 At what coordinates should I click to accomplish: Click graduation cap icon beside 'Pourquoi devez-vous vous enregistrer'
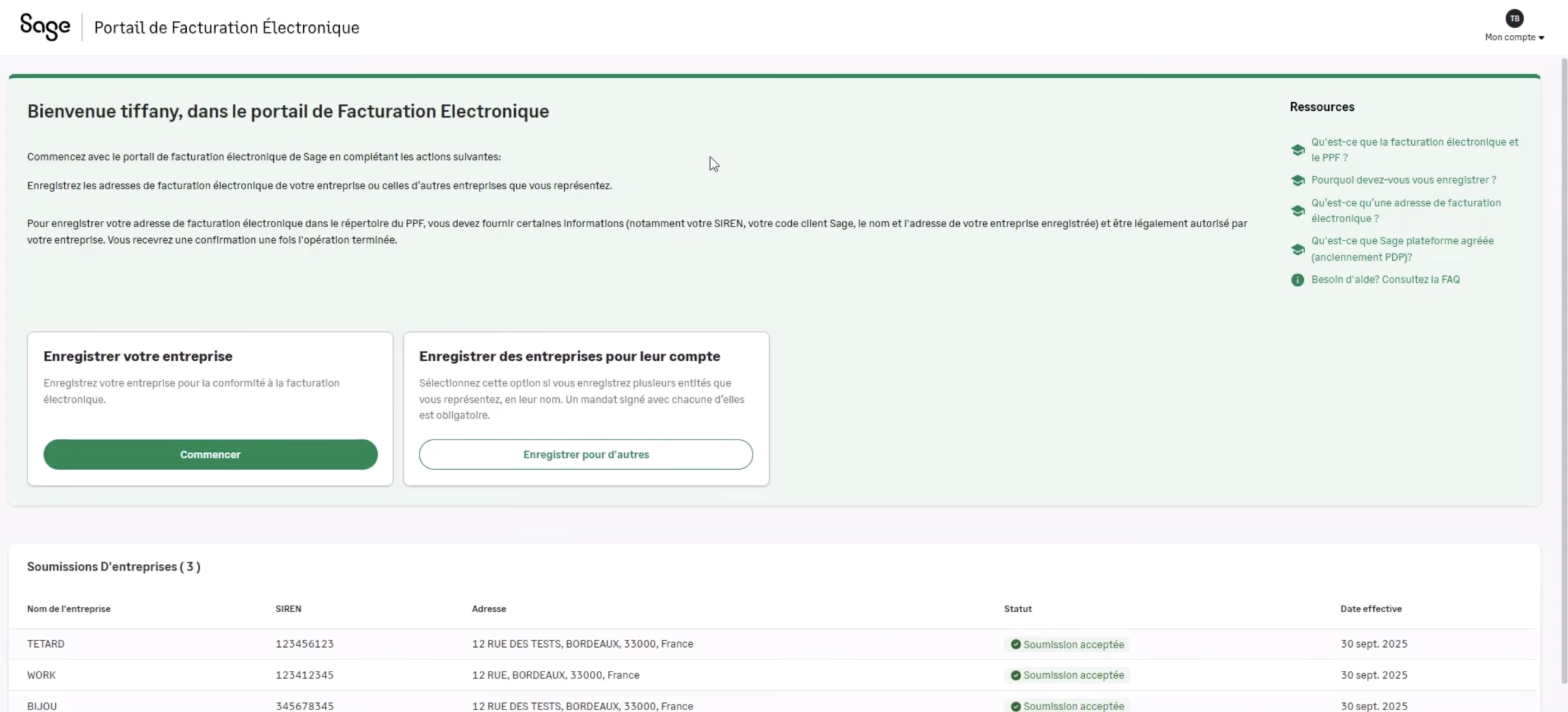pos(1297,181)
